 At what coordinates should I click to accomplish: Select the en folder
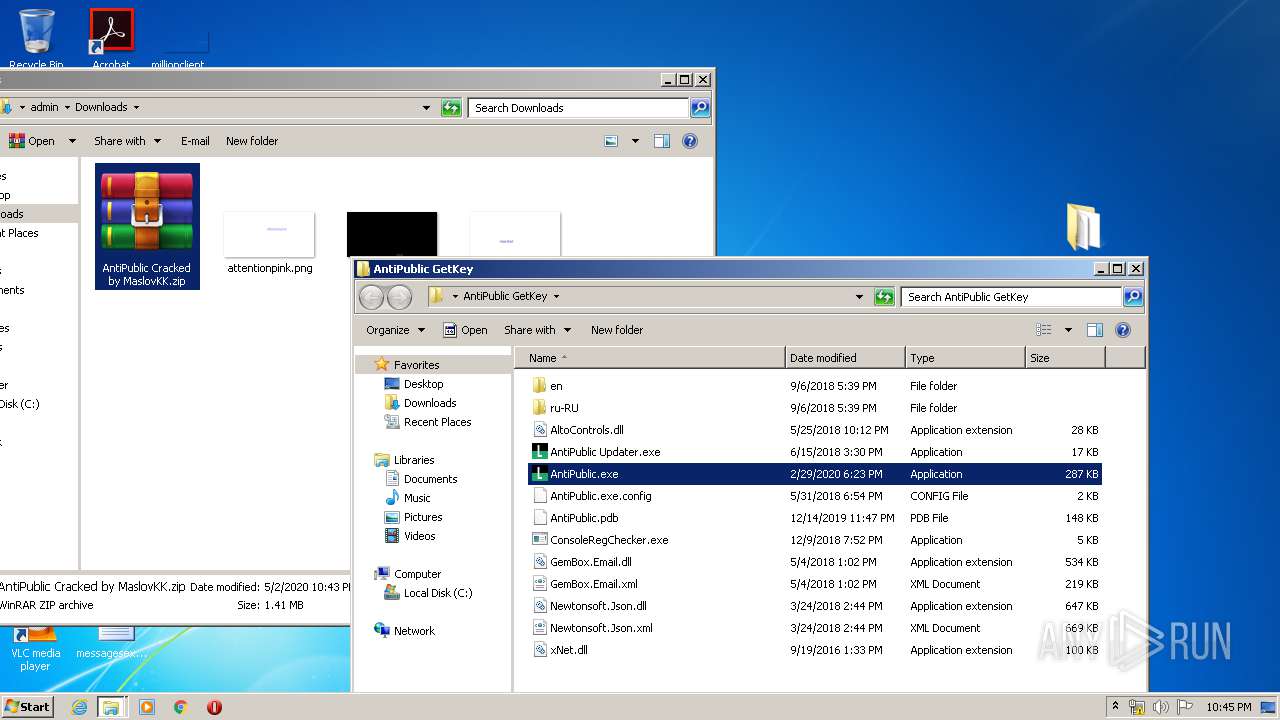[814, 386]
